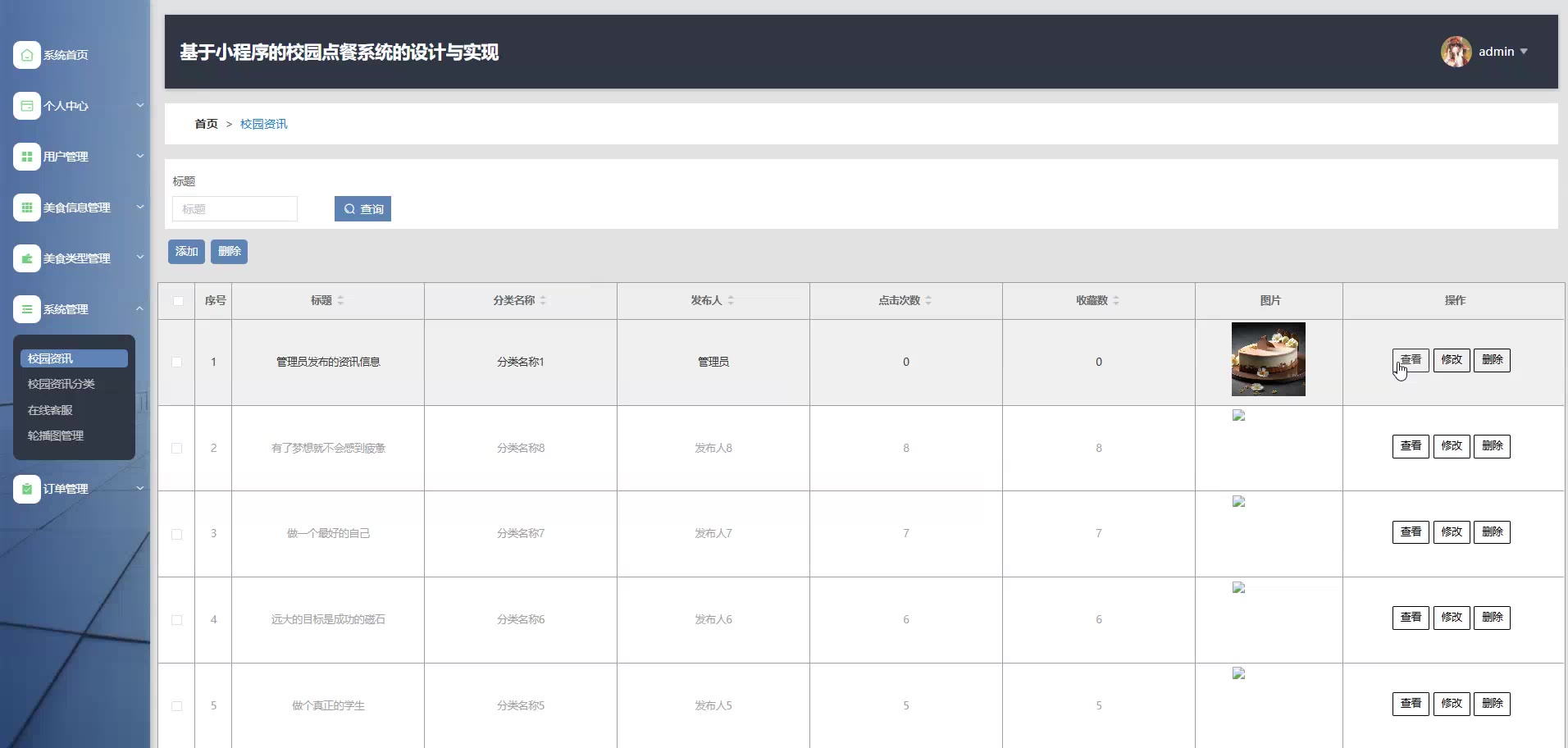Click 修改 for row 3
This screenshot has width=1568, height=748.
1452,532
